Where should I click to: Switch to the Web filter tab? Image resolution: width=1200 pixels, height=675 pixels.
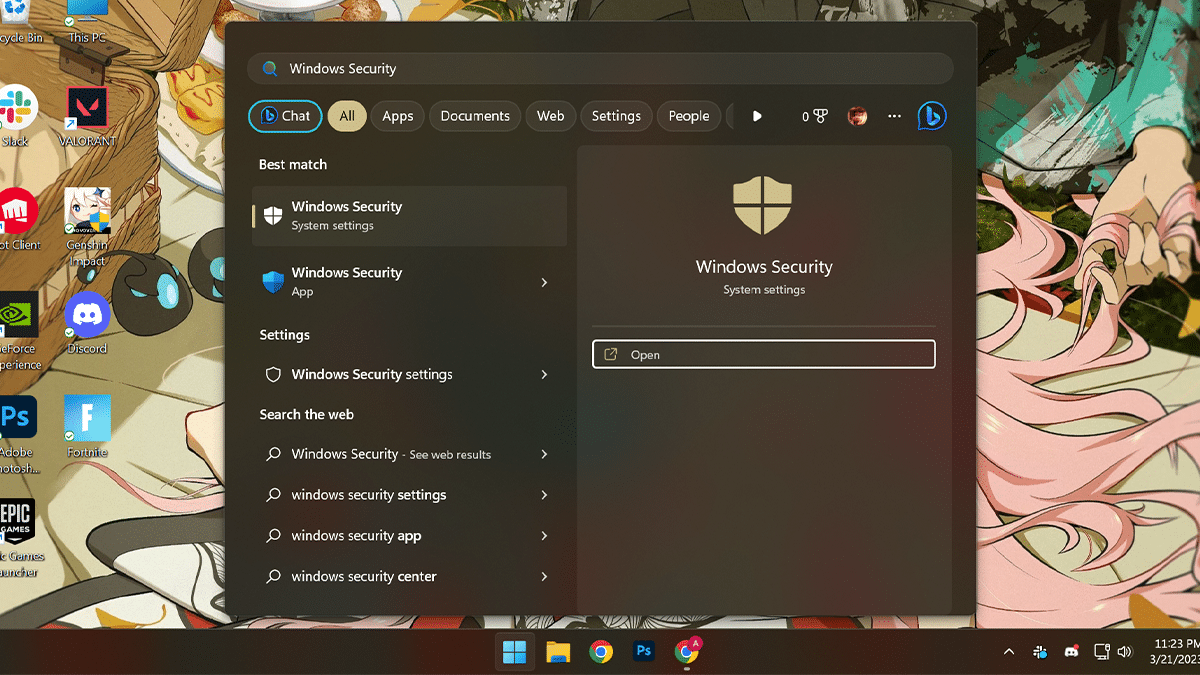pyautogui.click(x=551, y=116)
